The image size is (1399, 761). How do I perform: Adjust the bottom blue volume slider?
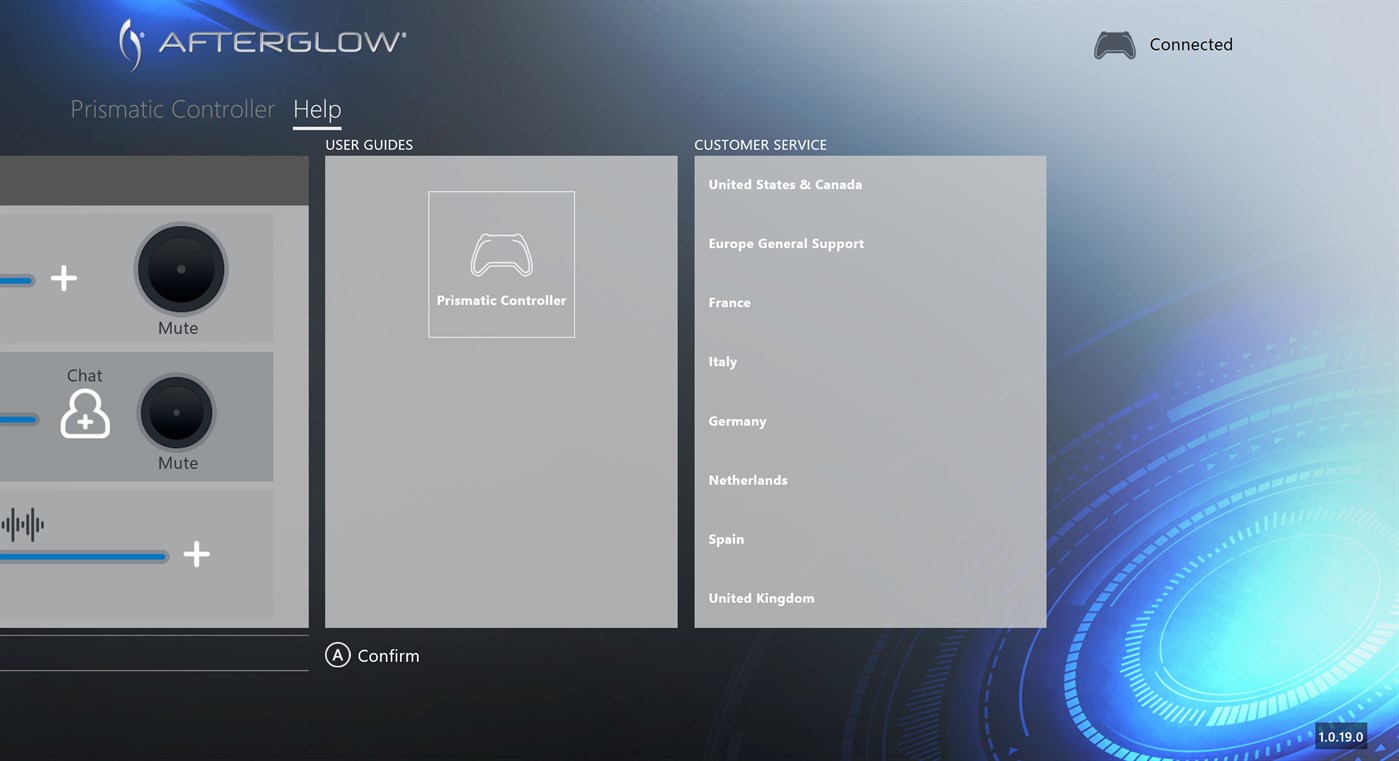(x=85, y=556)
